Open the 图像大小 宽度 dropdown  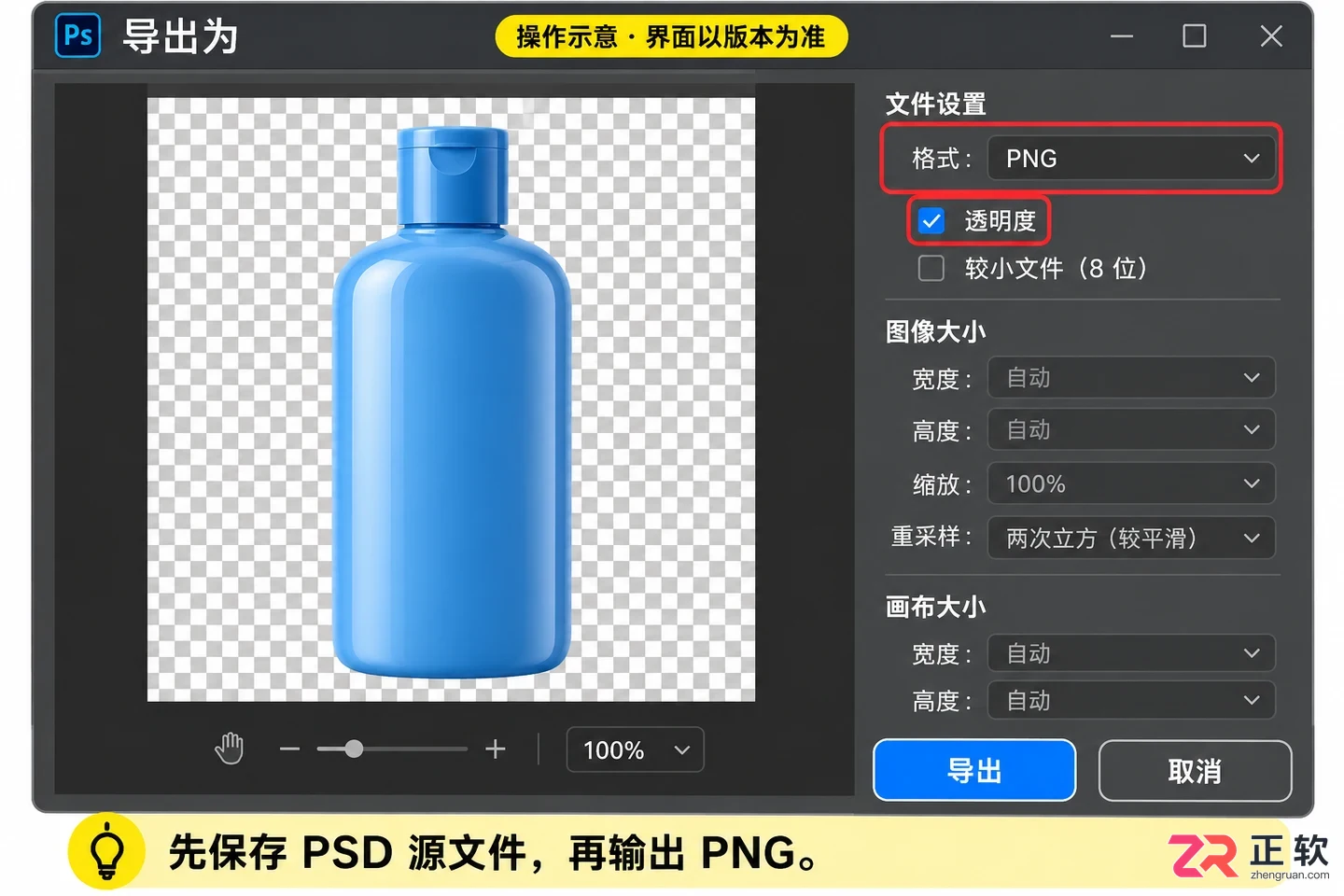[x=1131, y=378]
